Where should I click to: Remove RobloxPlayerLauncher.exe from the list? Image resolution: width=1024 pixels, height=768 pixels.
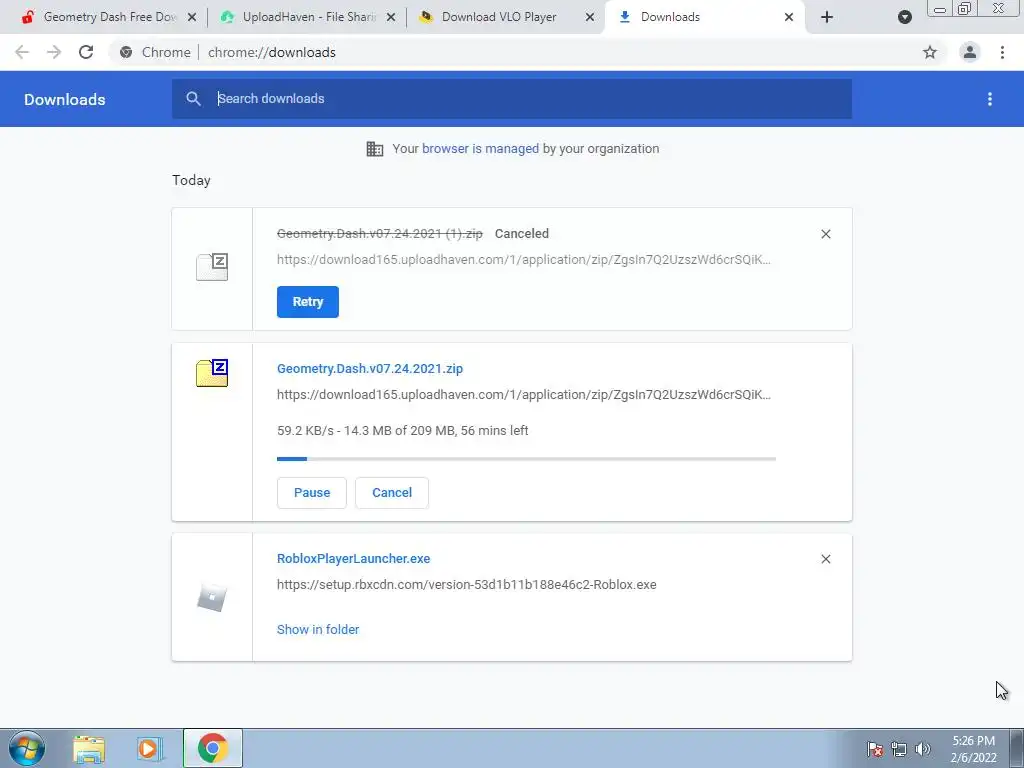click(x=826, y=559)
